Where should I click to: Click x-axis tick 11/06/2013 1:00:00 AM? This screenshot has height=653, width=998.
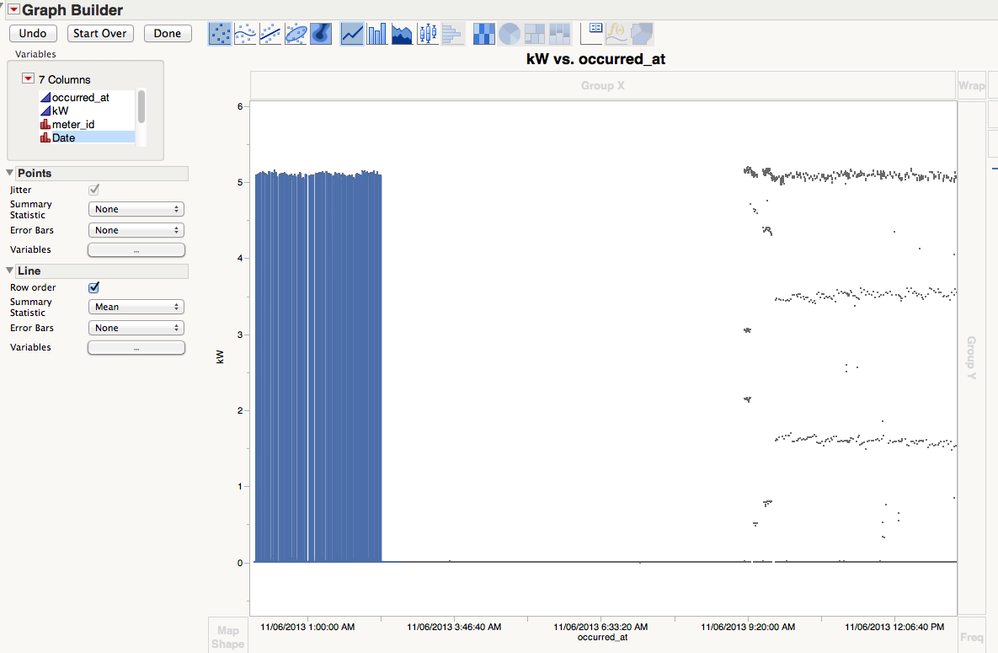click(307, 627)
